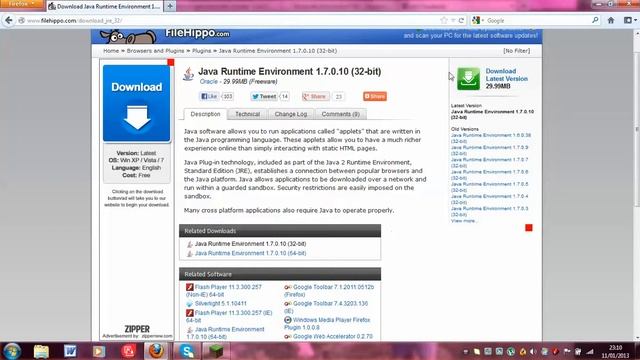Open old version Java Runtime 1.7.0.7 link

489,162
